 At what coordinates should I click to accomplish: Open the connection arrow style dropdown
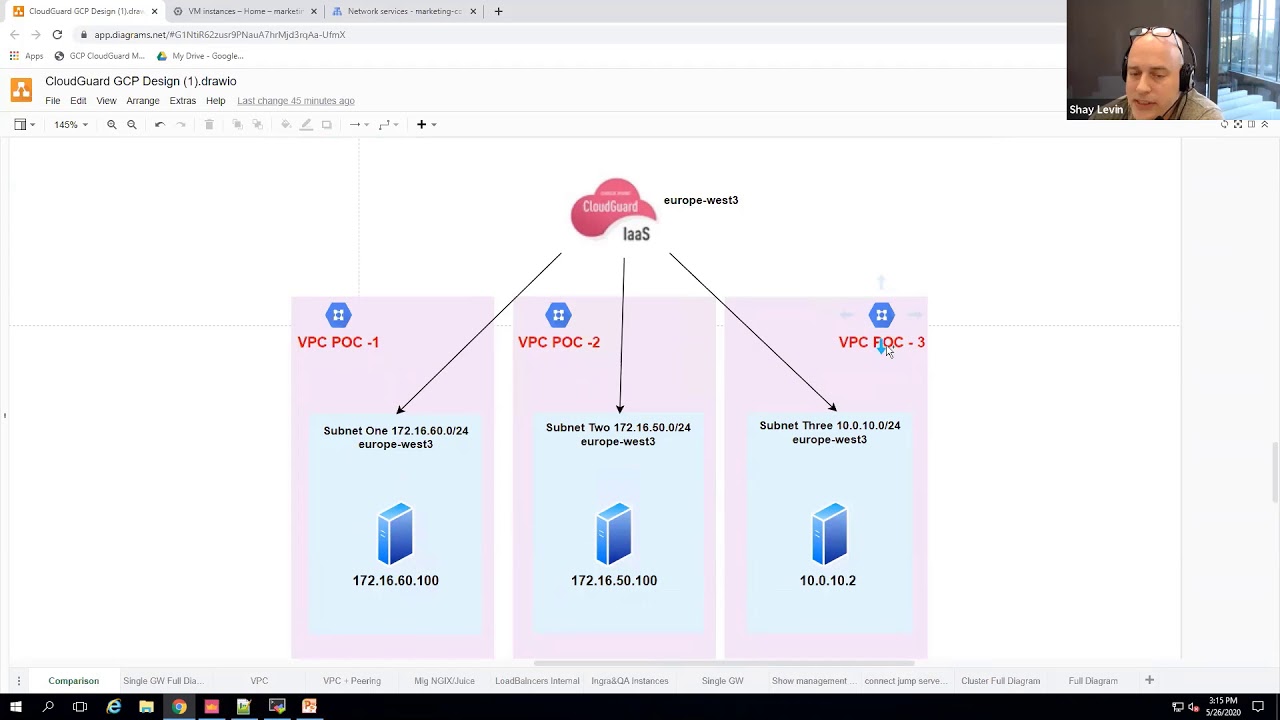358,124
